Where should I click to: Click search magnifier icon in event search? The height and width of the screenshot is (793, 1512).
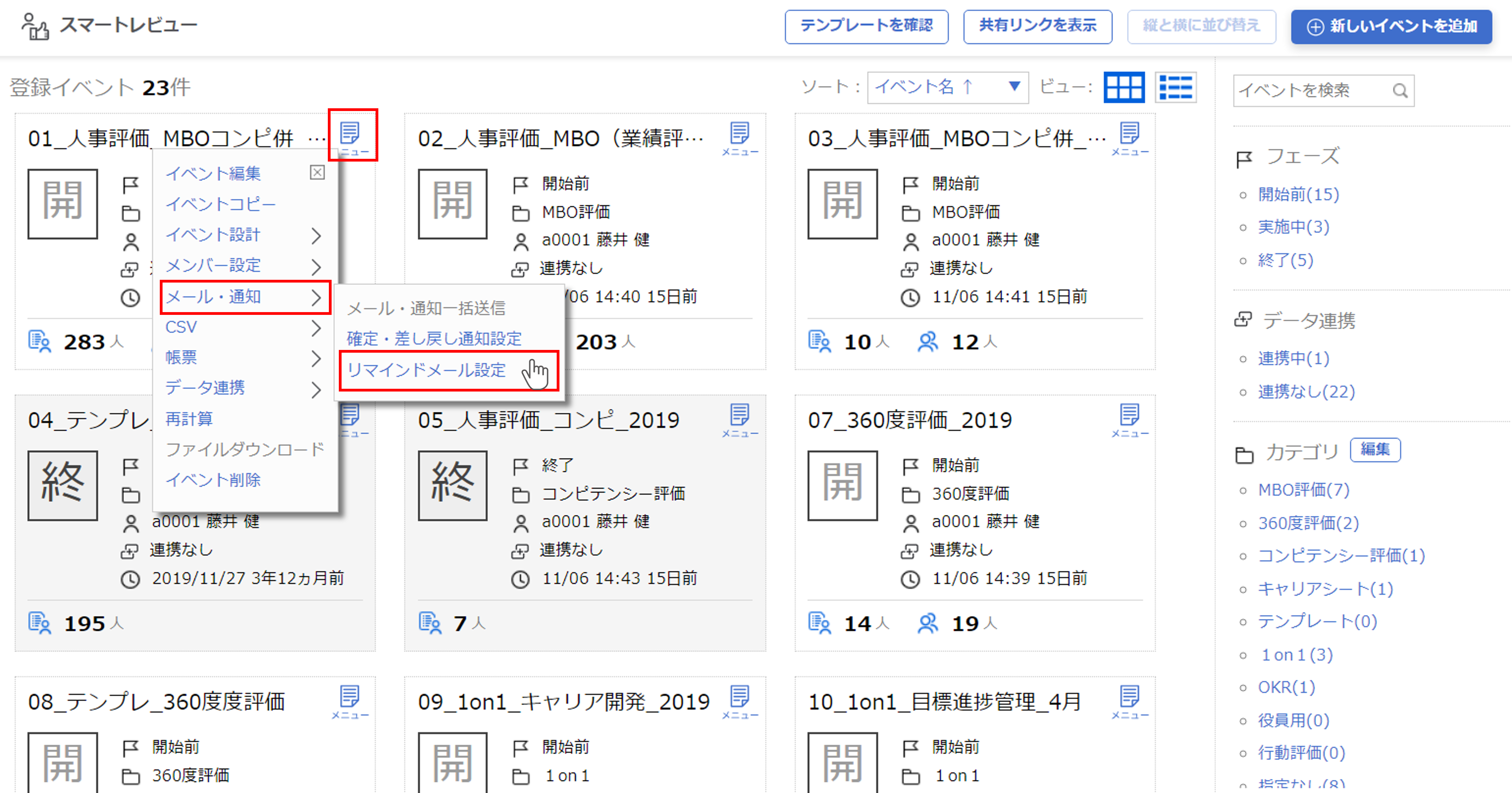point(1400,90)
